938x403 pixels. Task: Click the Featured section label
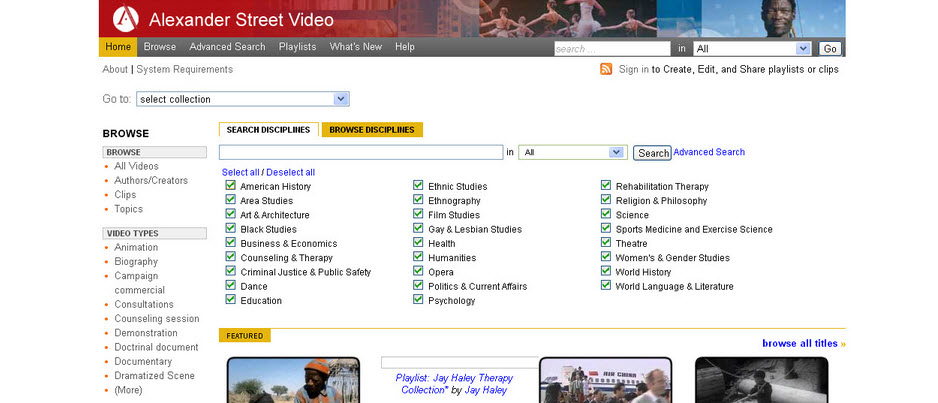245,335
